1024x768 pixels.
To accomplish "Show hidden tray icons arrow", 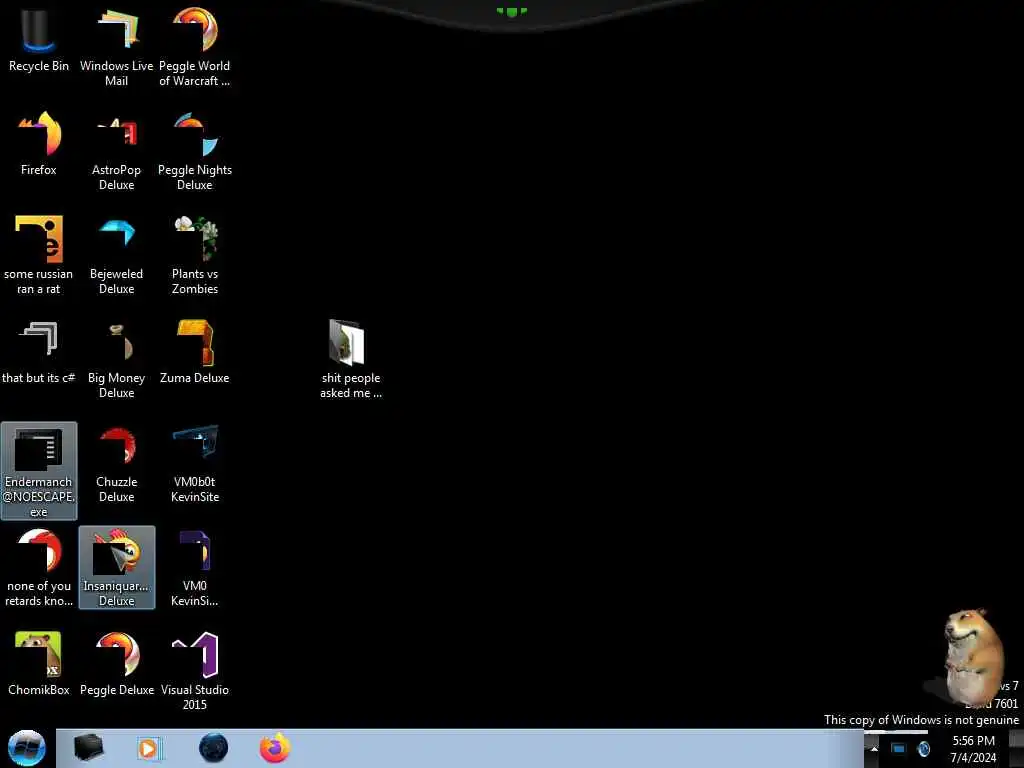I will tap(874, 749).
